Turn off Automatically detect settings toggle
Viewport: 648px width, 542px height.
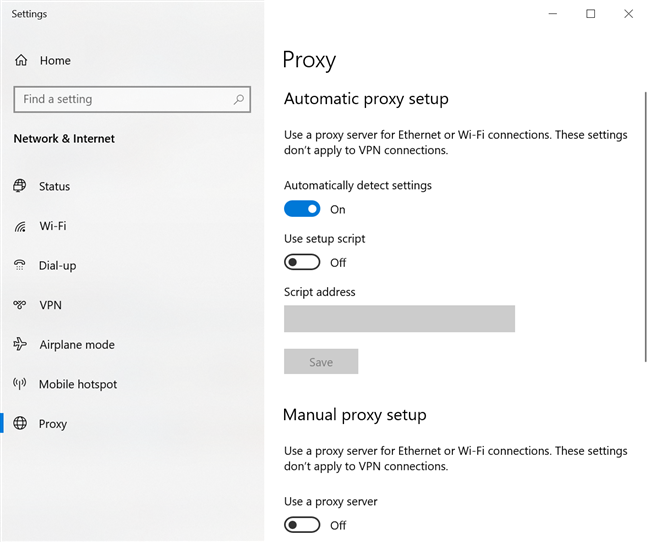tap(302, 209)
